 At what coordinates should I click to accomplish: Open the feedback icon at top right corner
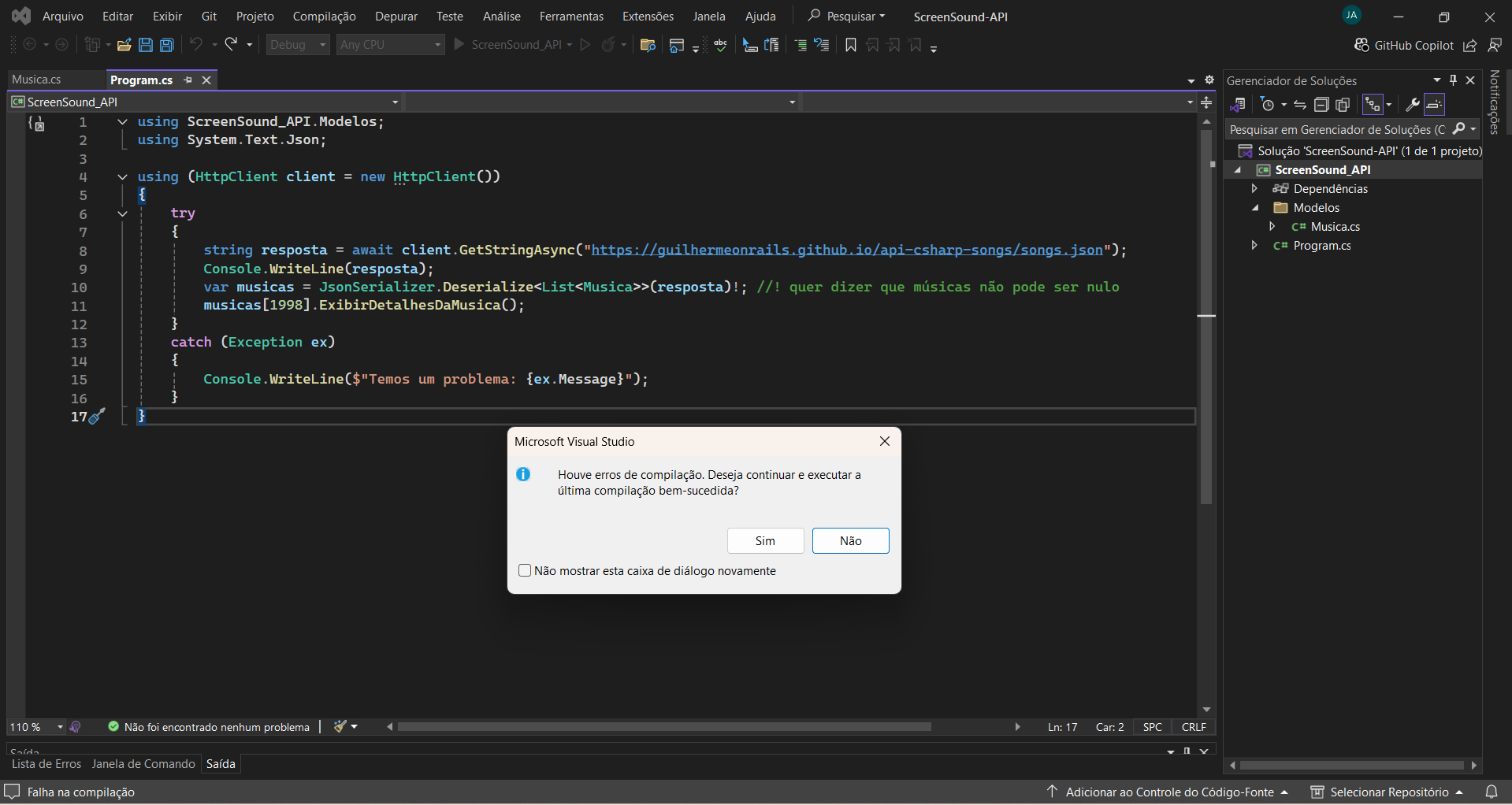pyautogui.click(x=1495, y=46)
